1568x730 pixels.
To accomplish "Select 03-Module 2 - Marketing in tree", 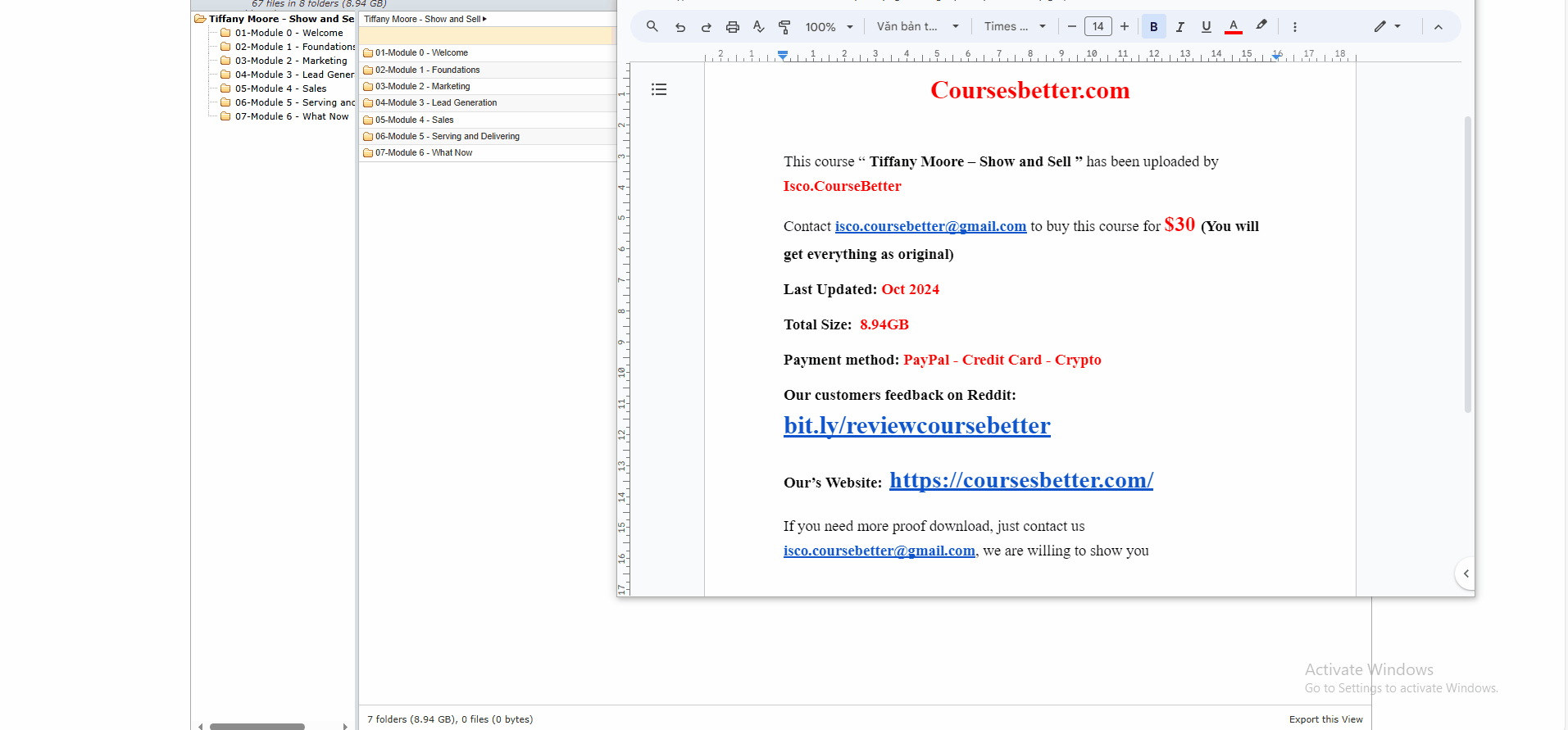I will (291, 61).
